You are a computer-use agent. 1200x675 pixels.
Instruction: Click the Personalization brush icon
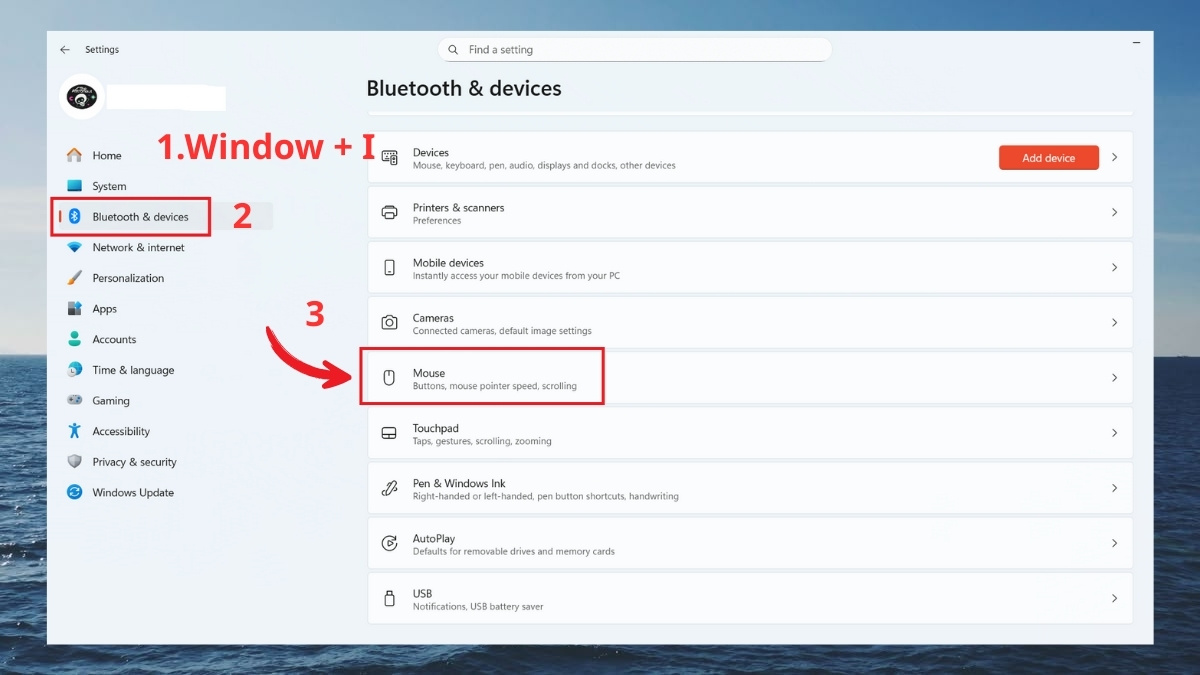(x=74, y=278)
